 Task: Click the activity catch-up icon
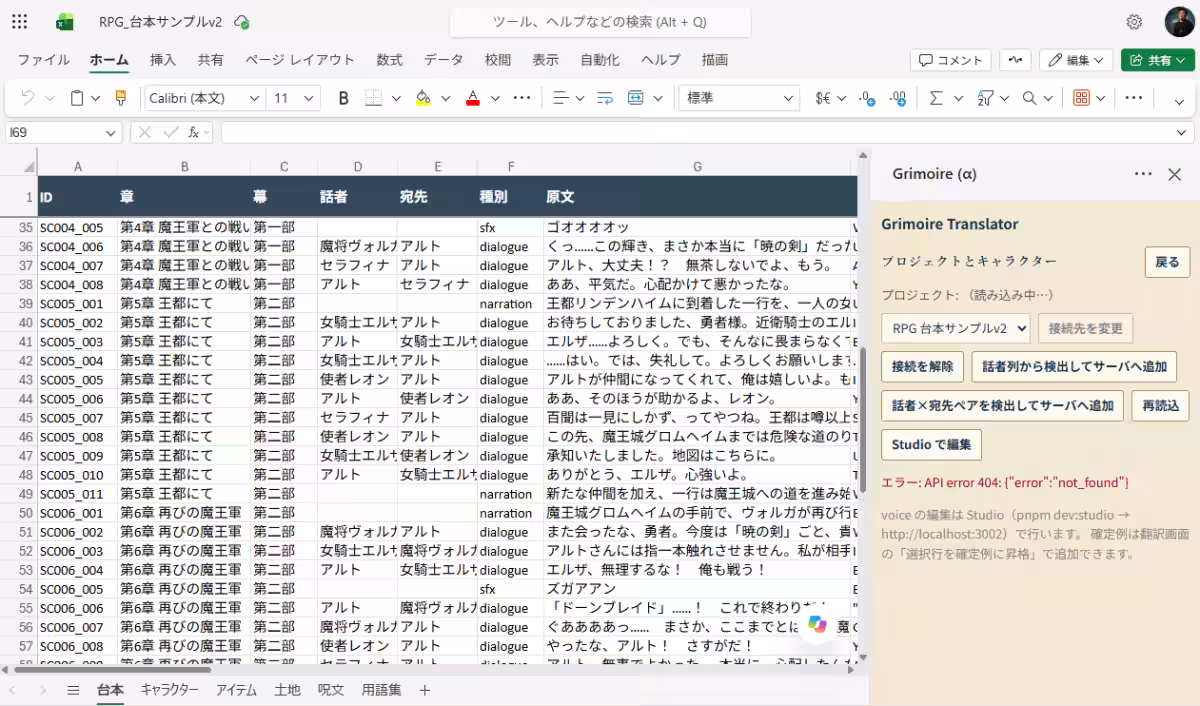1015,60
